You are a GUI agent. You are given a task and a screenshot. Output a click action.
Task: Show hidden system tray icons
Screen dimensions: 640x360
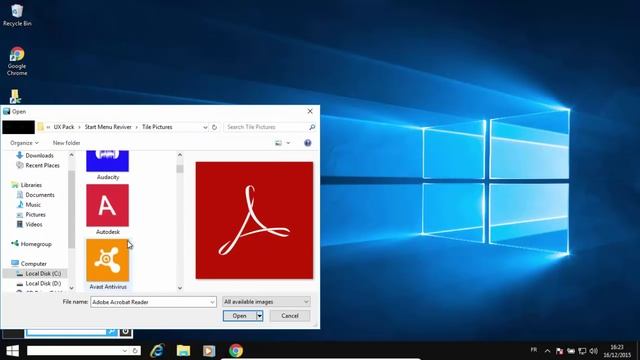tap(547, 351)
